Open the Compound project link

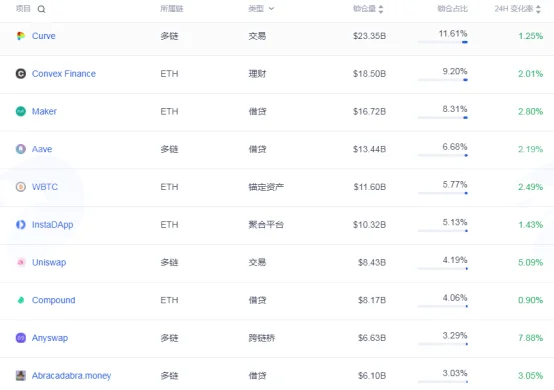pyautogui.click(x=53, y=300)
